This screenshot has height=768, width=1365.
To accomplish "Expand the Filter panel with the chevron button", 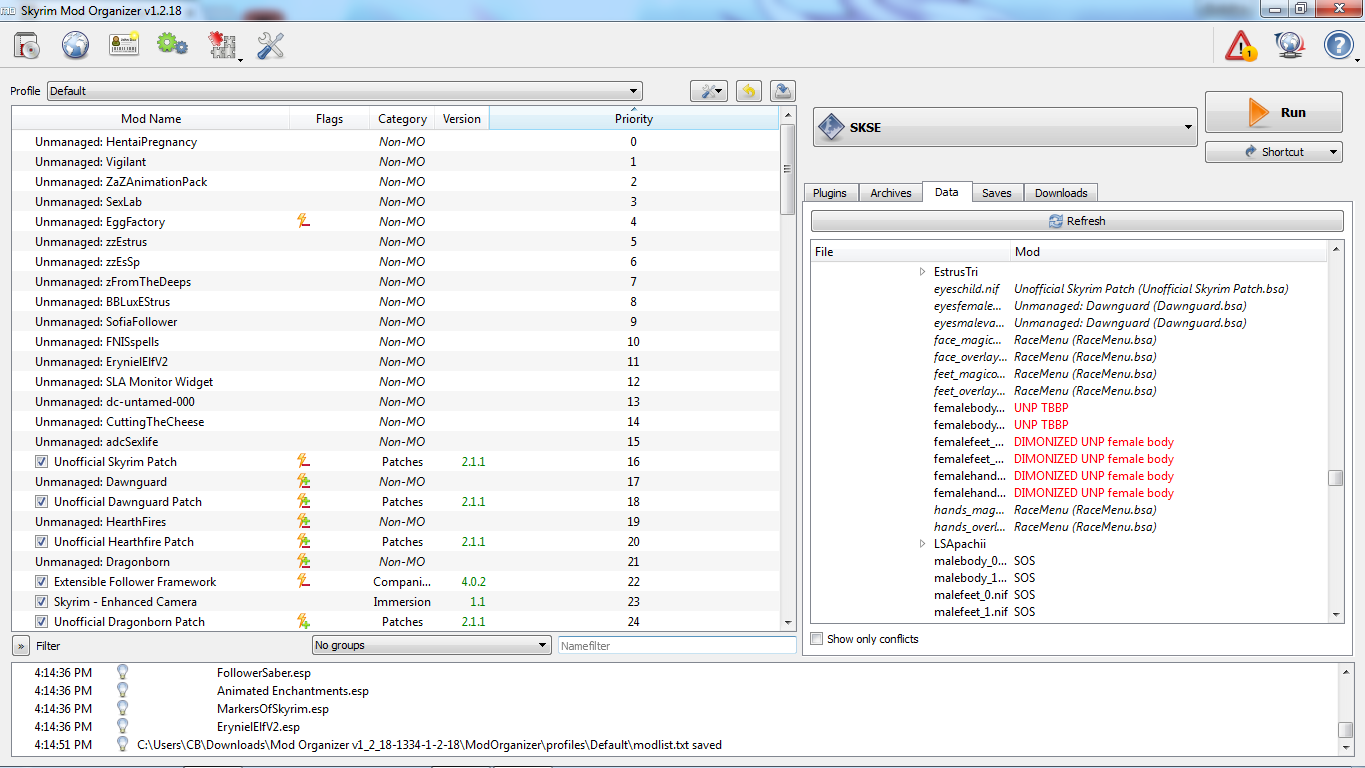I will pos(21,646).
